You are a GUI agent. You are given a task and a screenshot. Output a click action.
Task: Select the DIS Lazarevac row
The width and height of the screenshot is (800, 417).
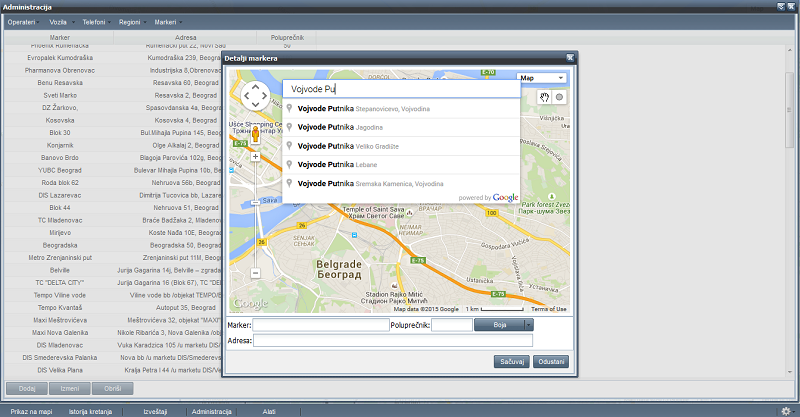pos(113,195)
